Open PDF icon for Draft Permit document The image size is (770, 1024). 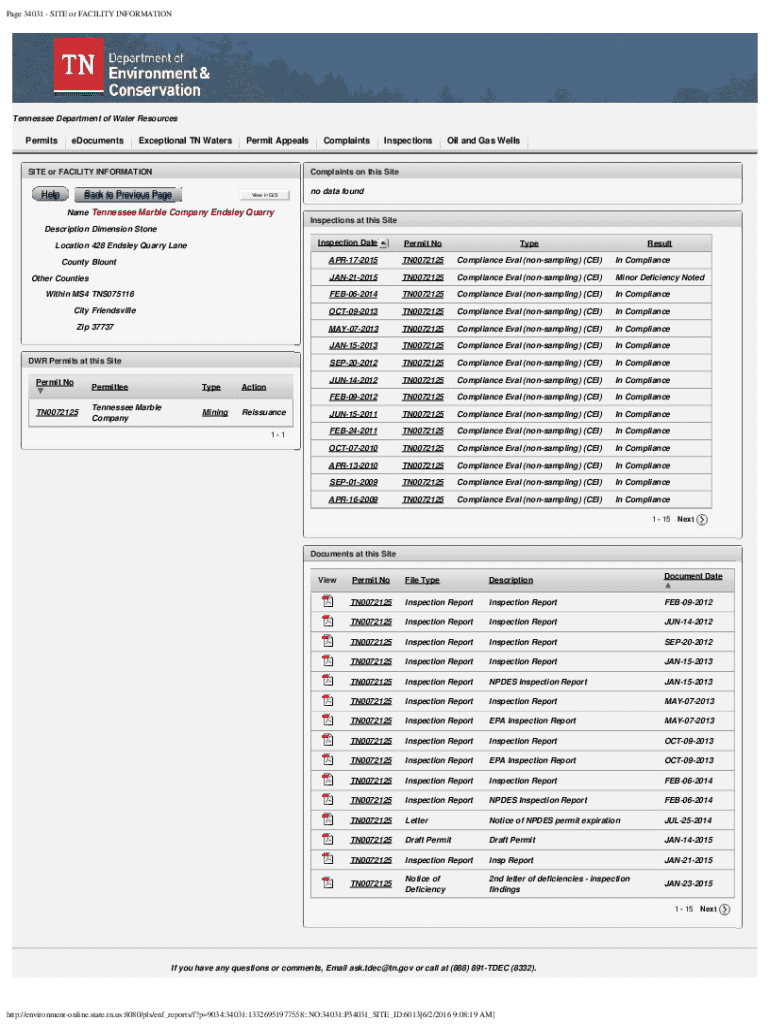(326, 840)
